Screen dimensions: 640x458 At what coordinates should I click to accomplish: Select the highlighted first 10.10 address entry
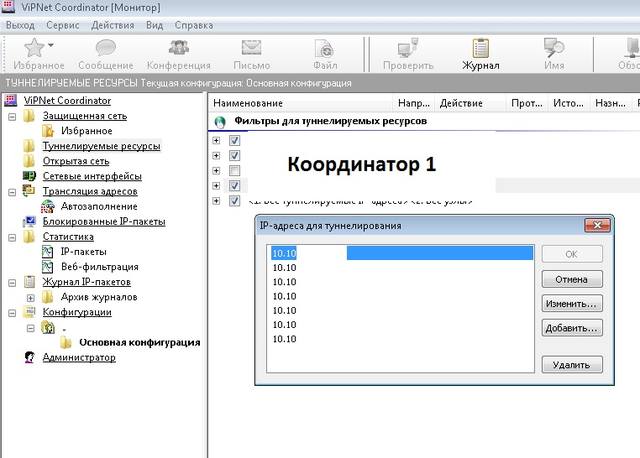point(402,253)
